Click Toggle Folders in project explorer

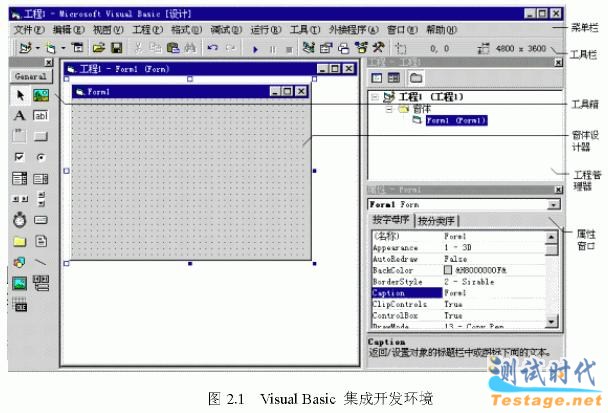point(415,77)
